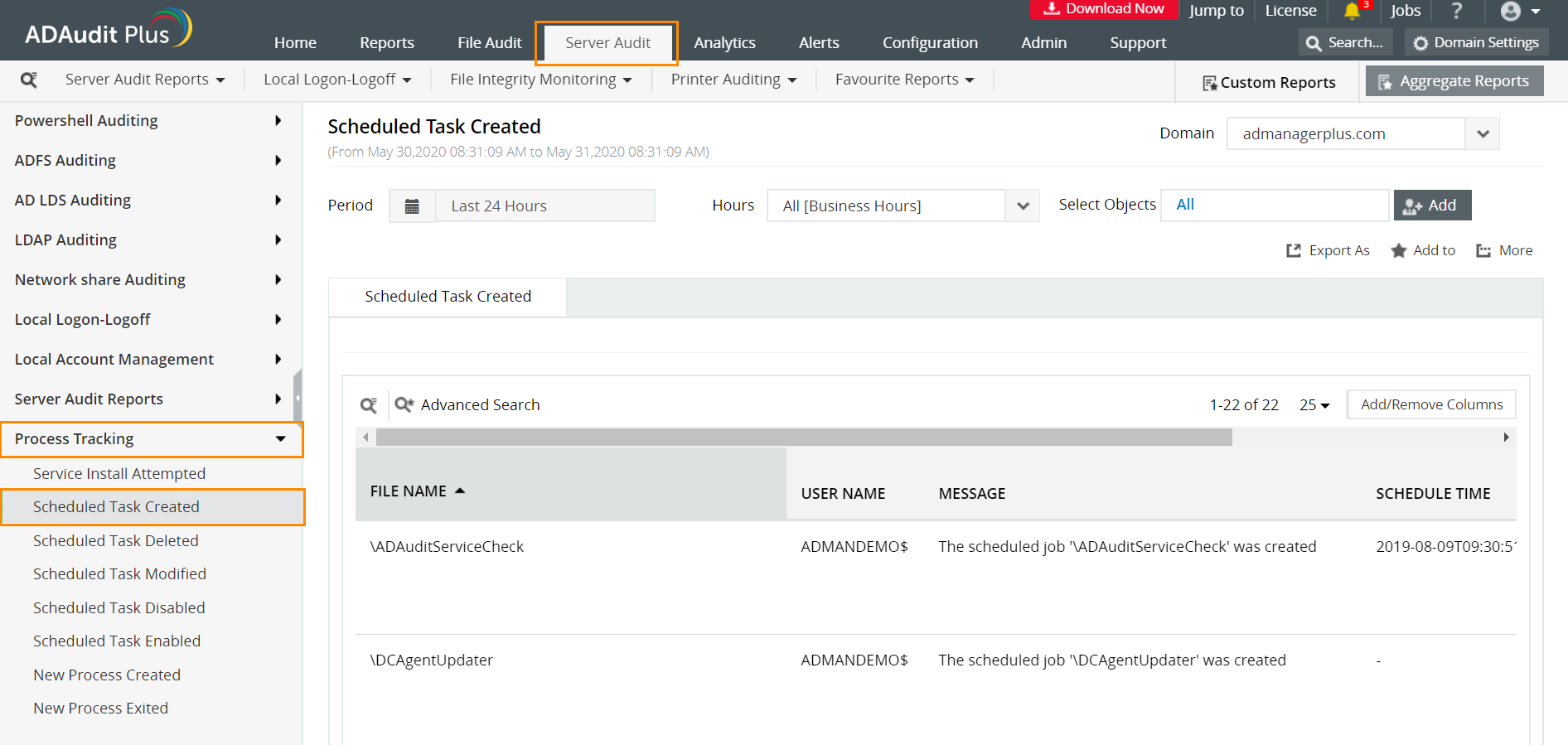Screen dimensions: 1568x745
Task: Click the horizontal table scrollbar
Action: [804, 437]
